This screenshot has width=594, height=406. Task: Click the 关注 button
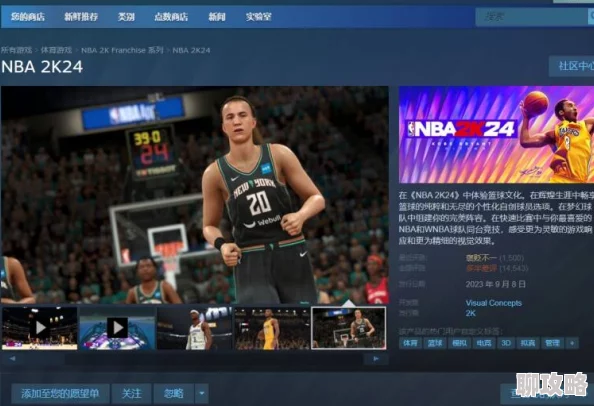[x=131, y=394]
